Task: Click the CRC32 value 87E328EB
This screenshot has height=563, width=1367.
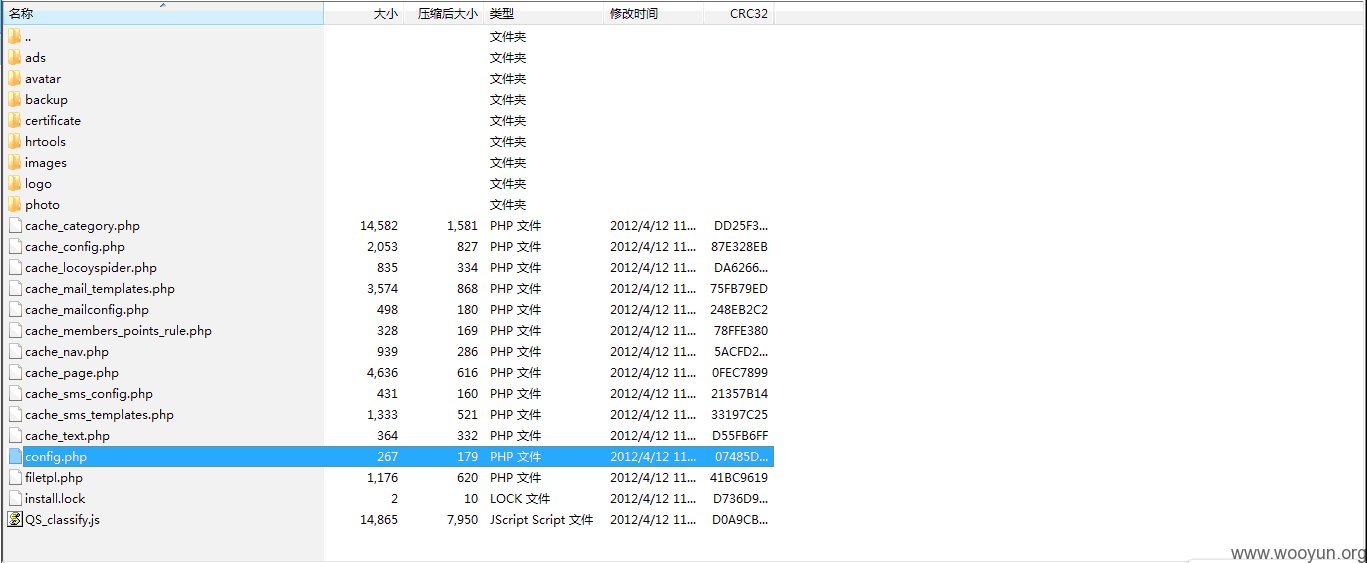Action: (739, 247)
